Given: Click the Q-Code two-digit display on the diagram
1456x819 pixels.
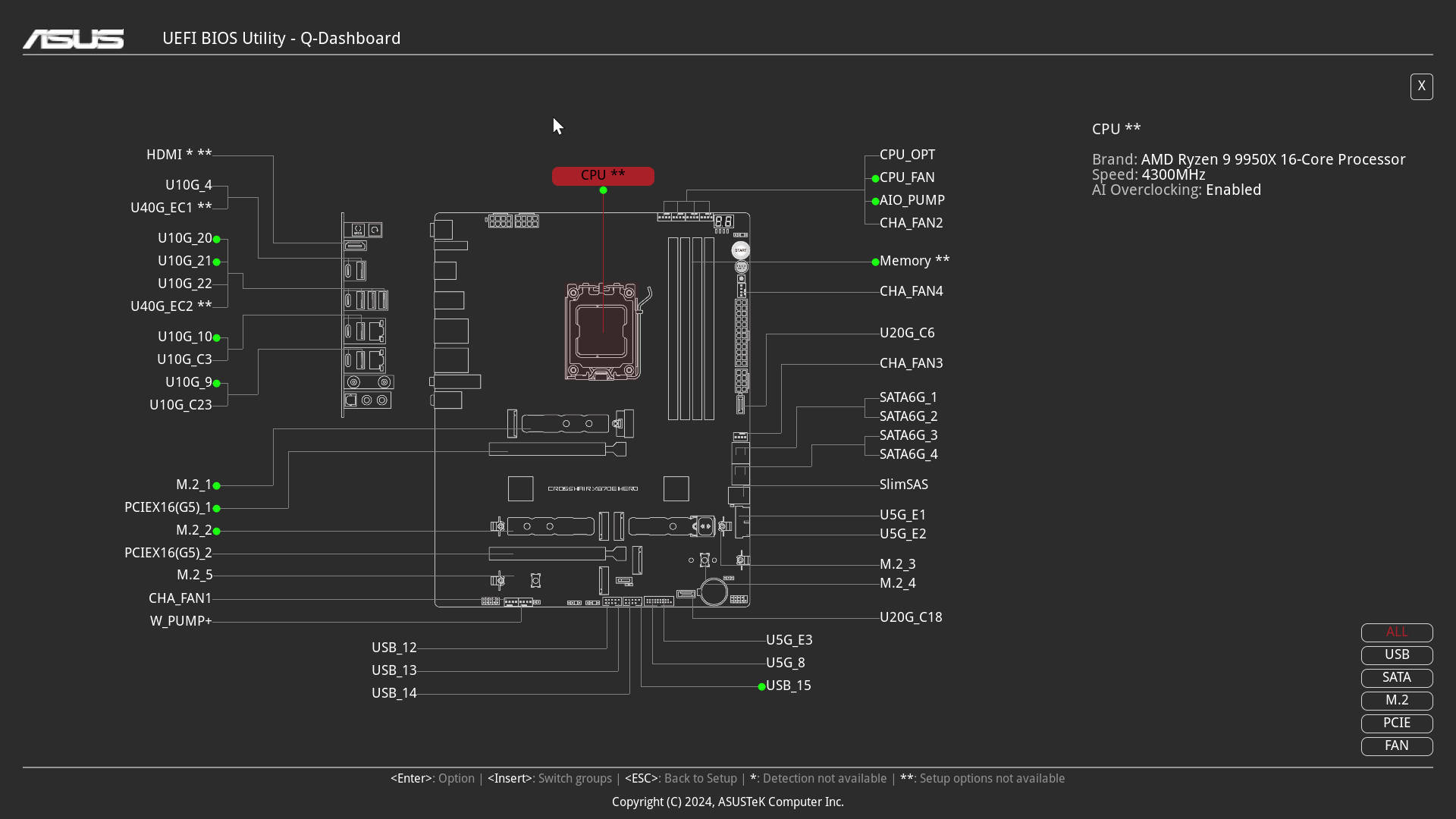Looking at the screenshot, I should pos(723,221).
